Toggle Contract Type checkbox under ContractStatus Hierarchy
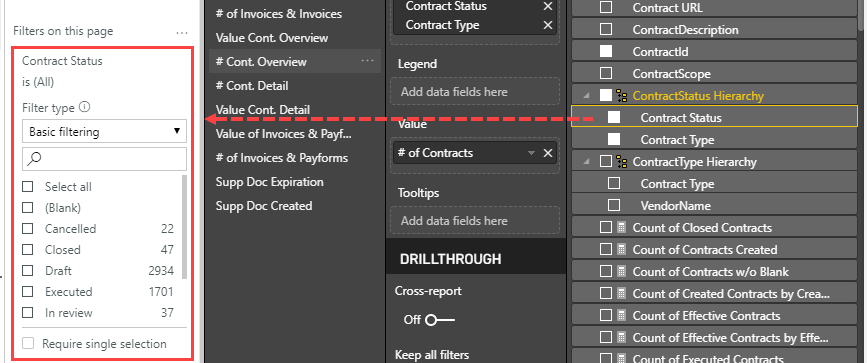 pos(614,139)
